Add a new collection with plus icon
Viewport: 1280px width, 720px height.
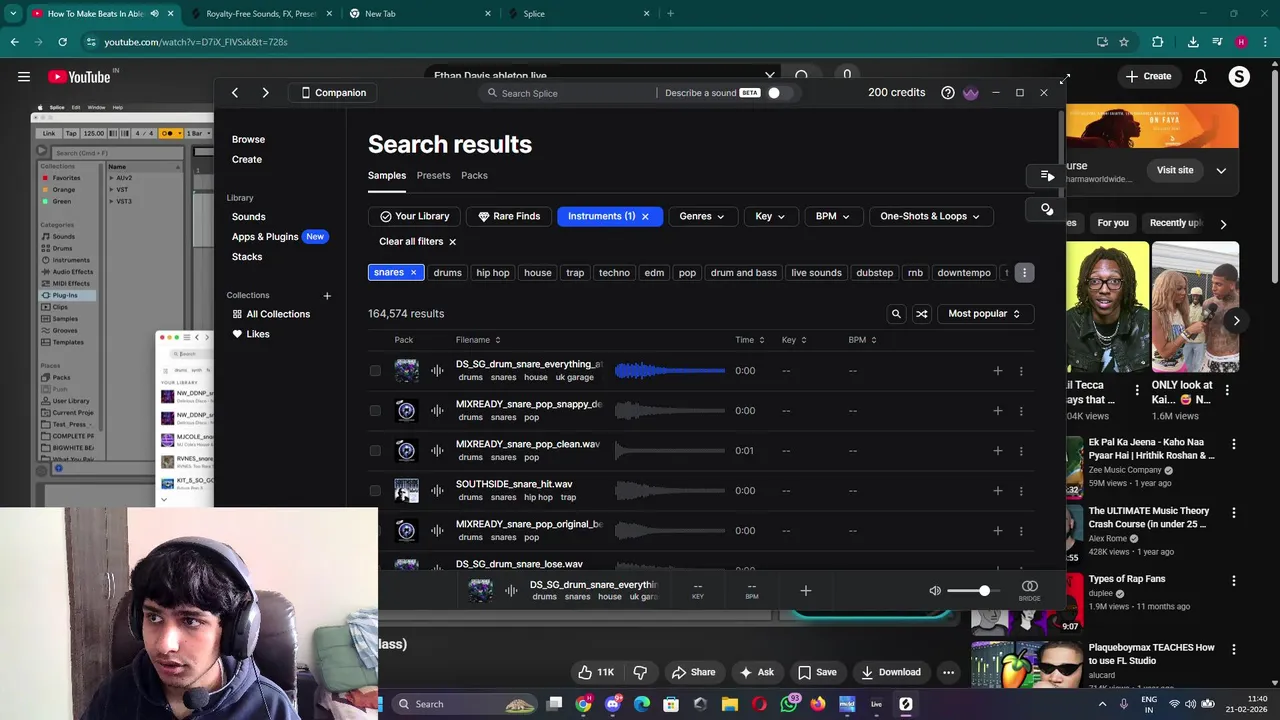pyautogui.click(x=327, y=296)
